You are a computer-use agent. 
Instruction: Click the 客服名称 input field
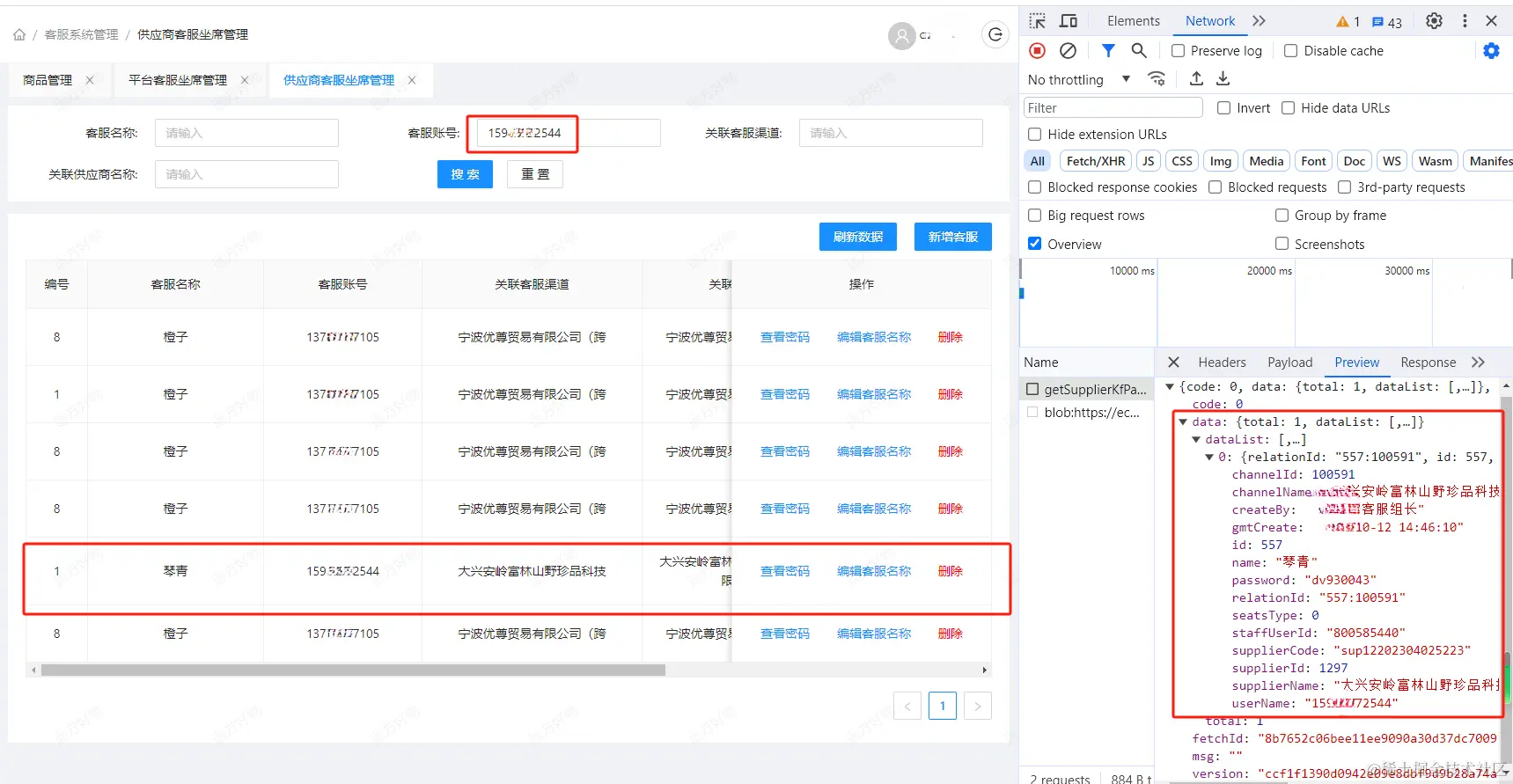[x=246, y=133]
